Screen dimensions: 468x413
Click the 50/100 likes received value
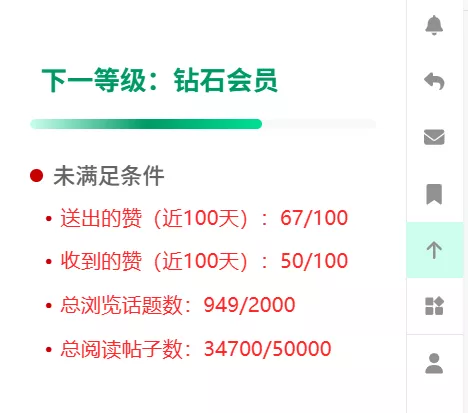(x=314, y=261)
